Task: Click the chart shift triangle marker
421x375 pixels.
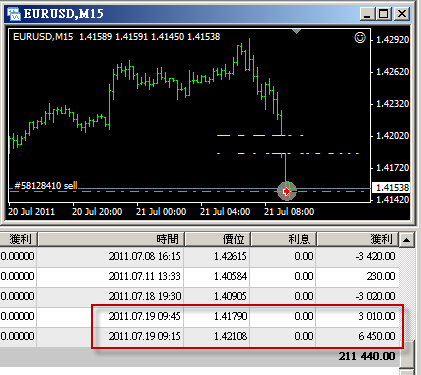Action: [296, 31]
